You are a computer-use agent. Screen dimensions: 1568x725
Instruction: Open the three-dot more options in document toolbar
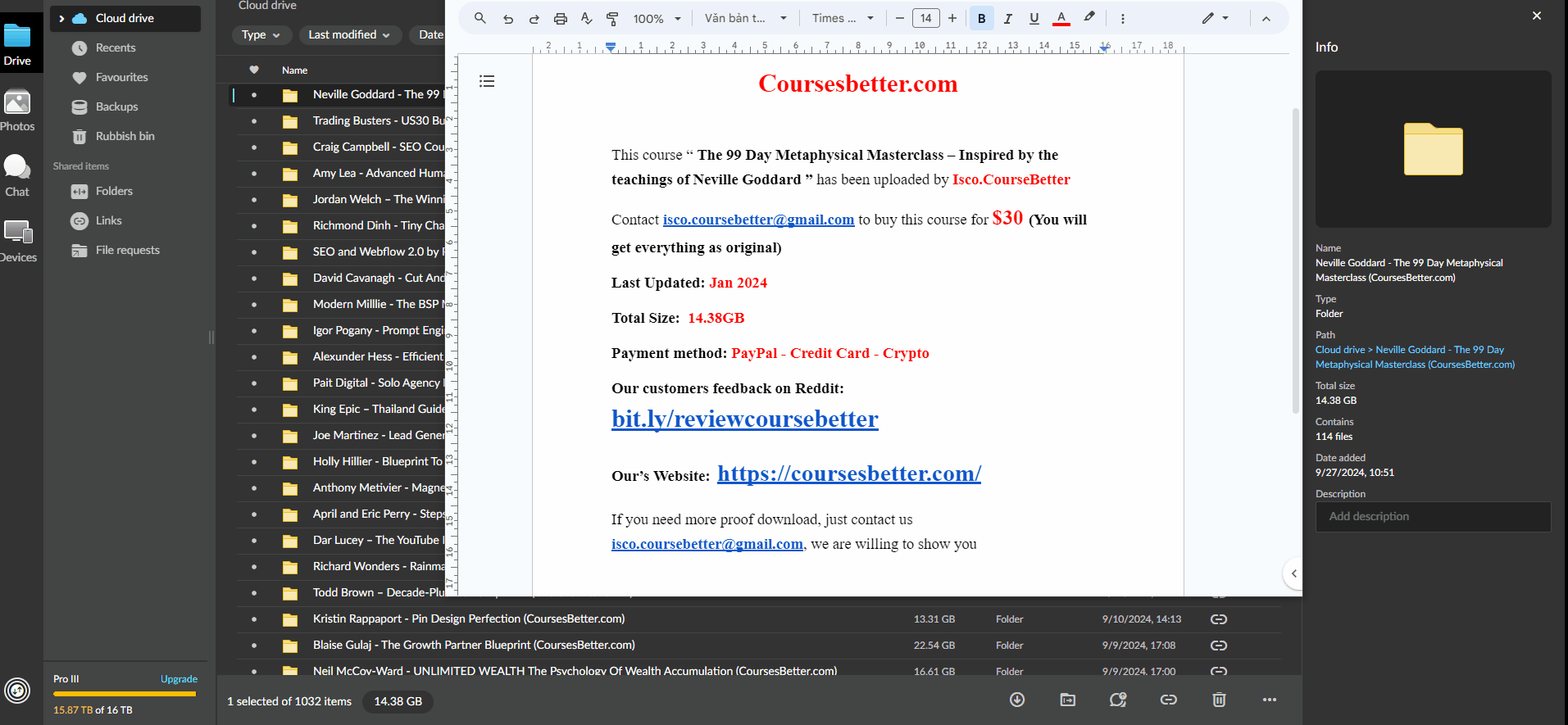1123,18
